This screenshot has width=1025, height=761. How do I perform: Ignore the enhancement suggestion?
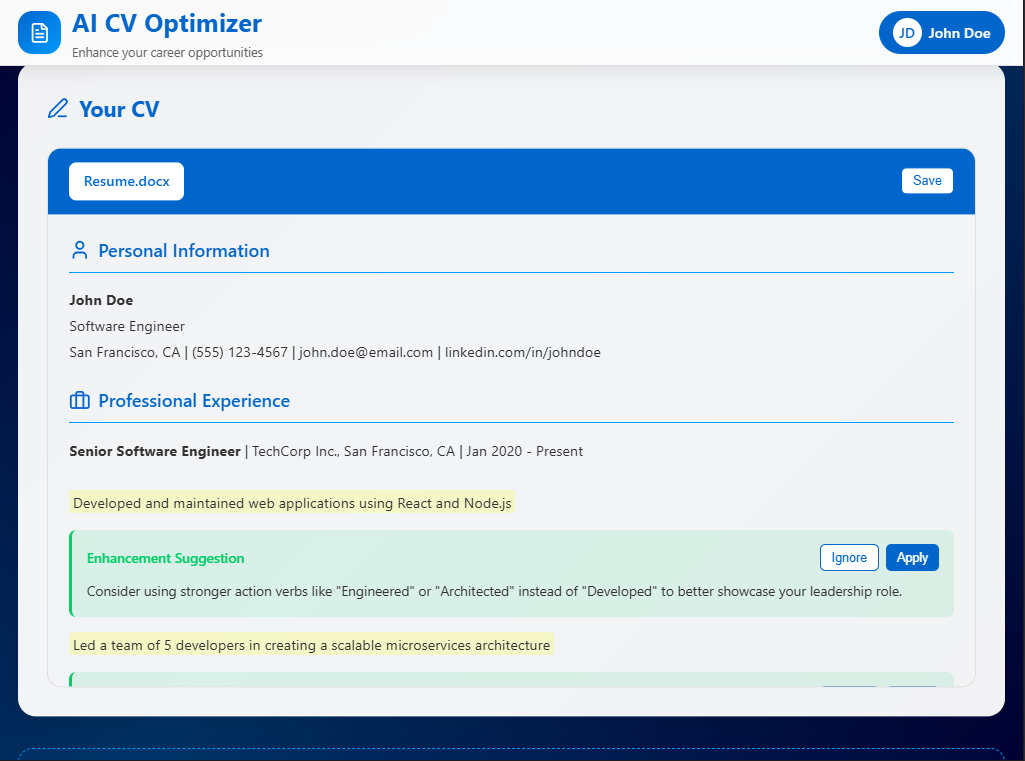848,557
